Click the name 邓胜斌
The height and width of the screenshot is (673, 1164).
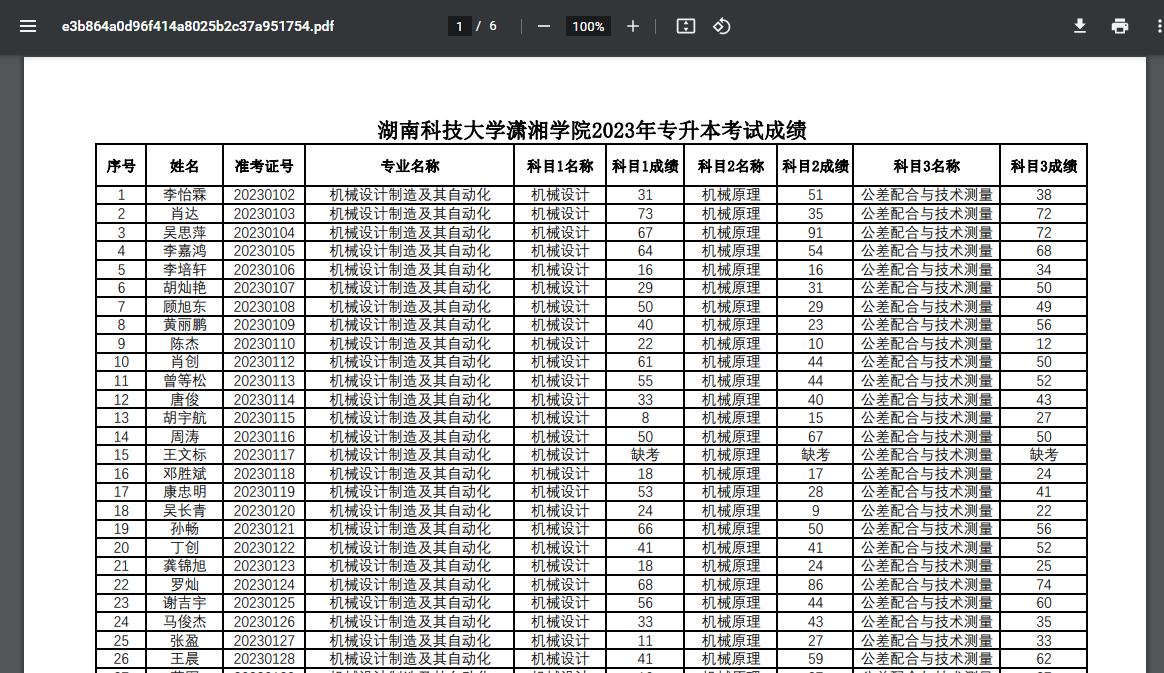point(185,473)
